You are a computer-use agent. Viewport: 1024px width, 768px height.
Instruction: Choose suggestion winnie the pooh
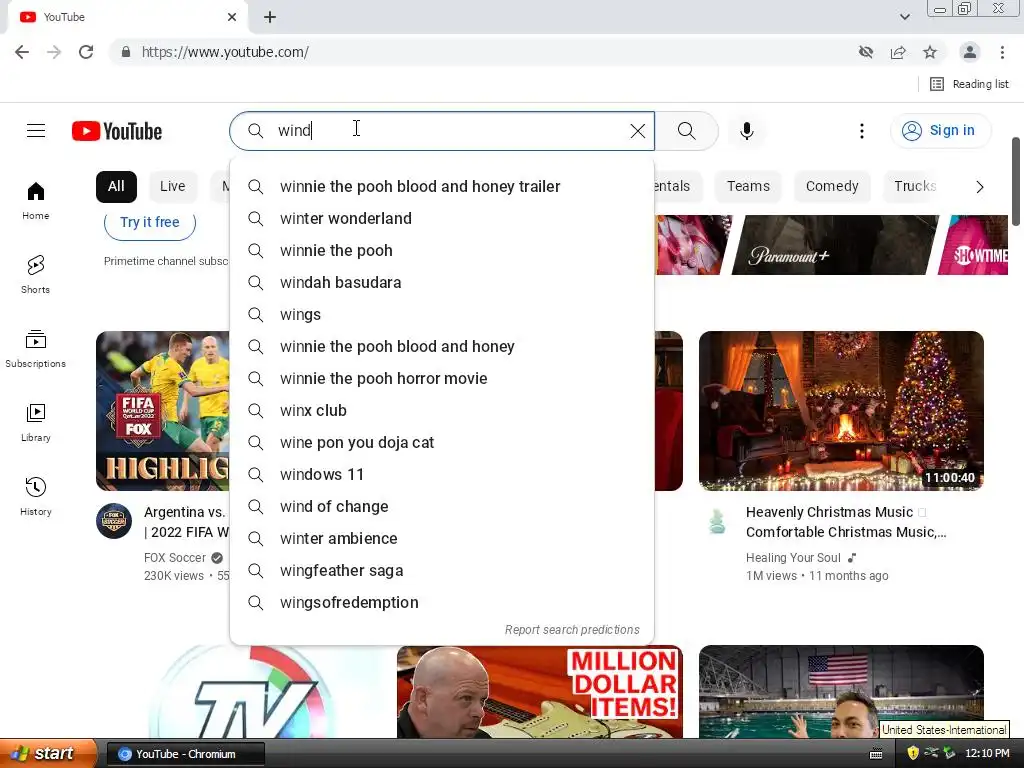(x=442, y=251)
